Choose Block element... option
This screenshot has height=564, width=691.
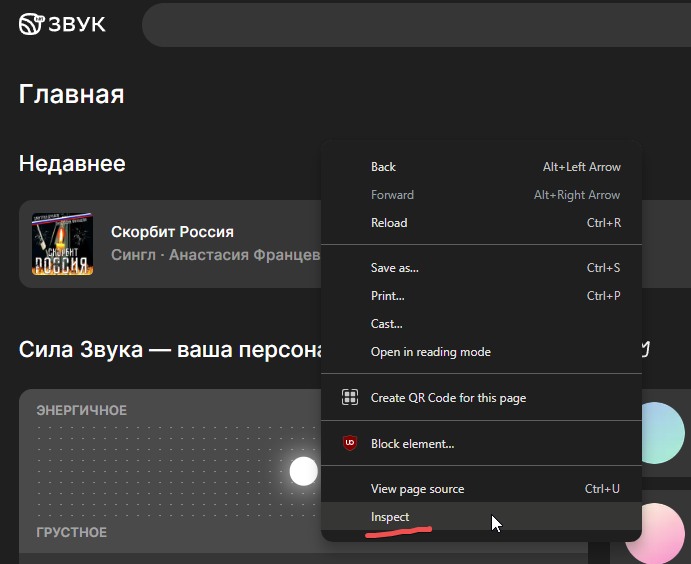481,444
